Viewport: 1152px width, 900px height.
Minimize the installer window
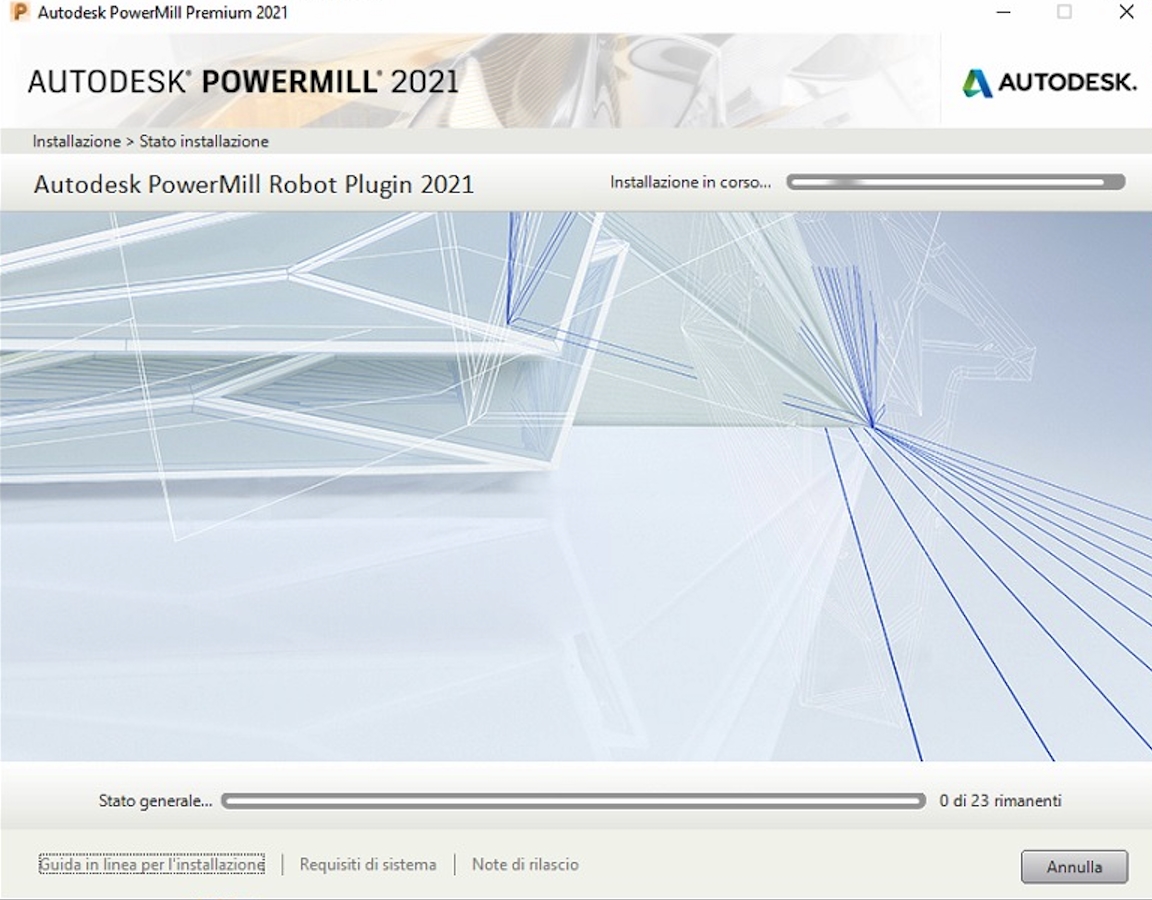click(1000, 13)
